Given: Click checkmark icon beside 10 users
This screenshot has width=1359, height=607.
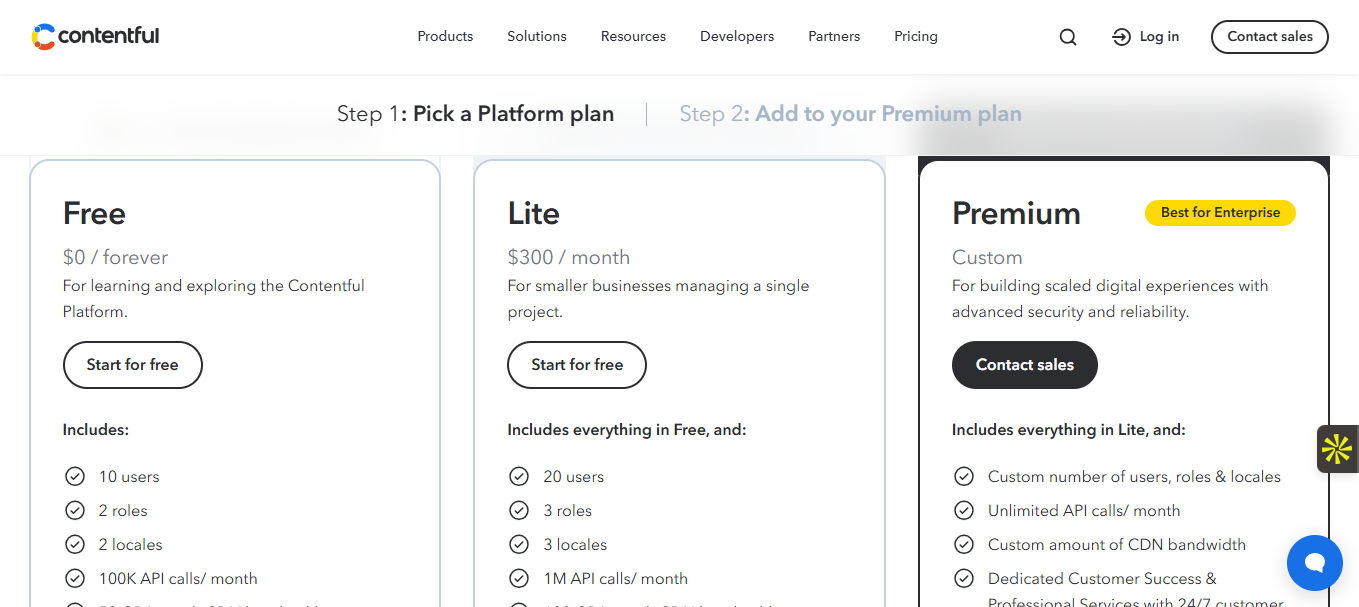Looking at the screenshot, I should (75, 477).
